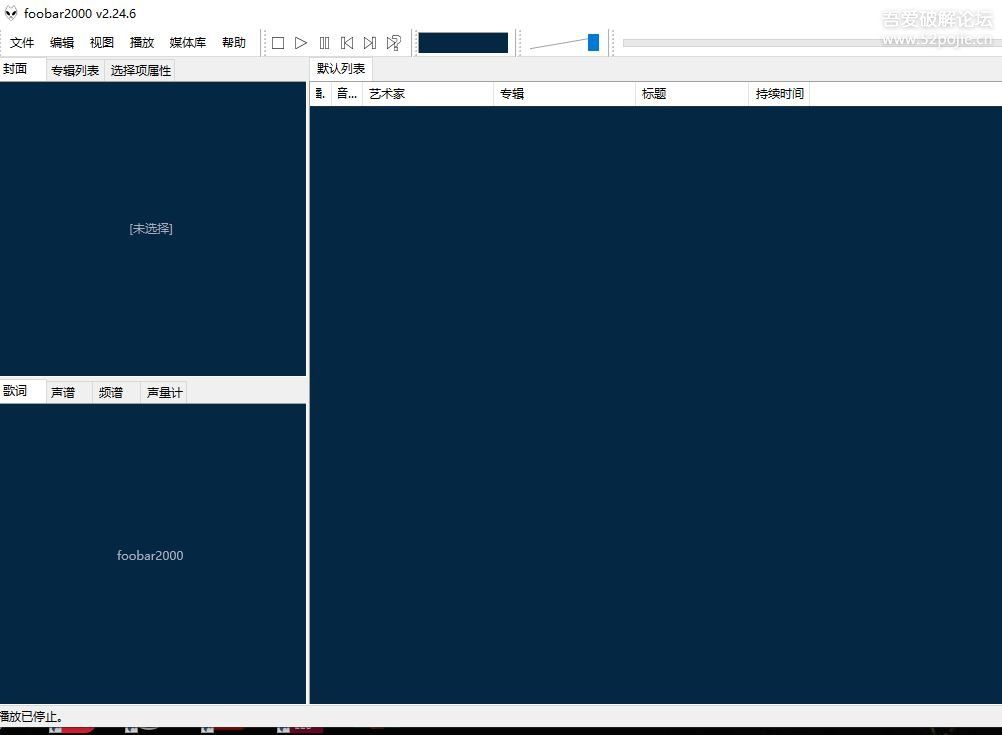Select the 声量计 tab

164,392
